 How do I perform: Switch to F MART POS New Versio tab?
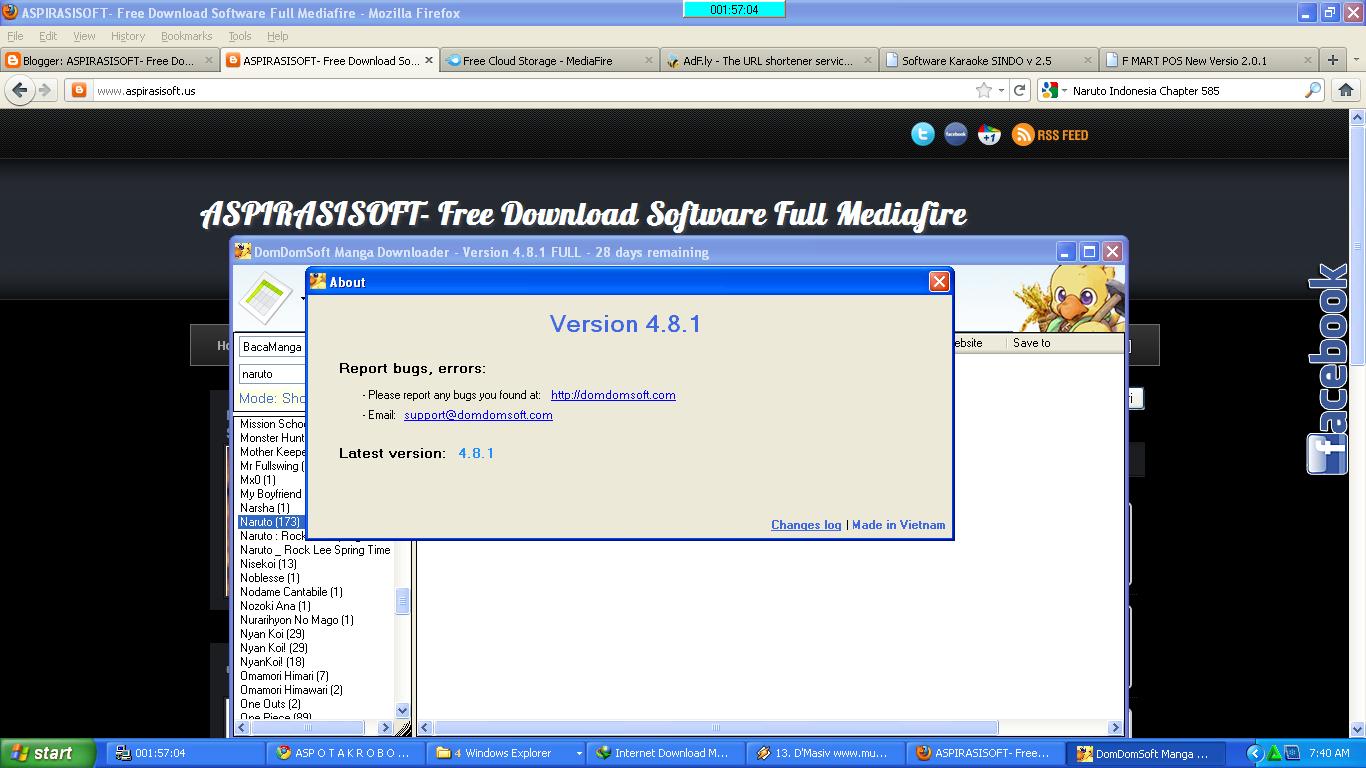1208,60
